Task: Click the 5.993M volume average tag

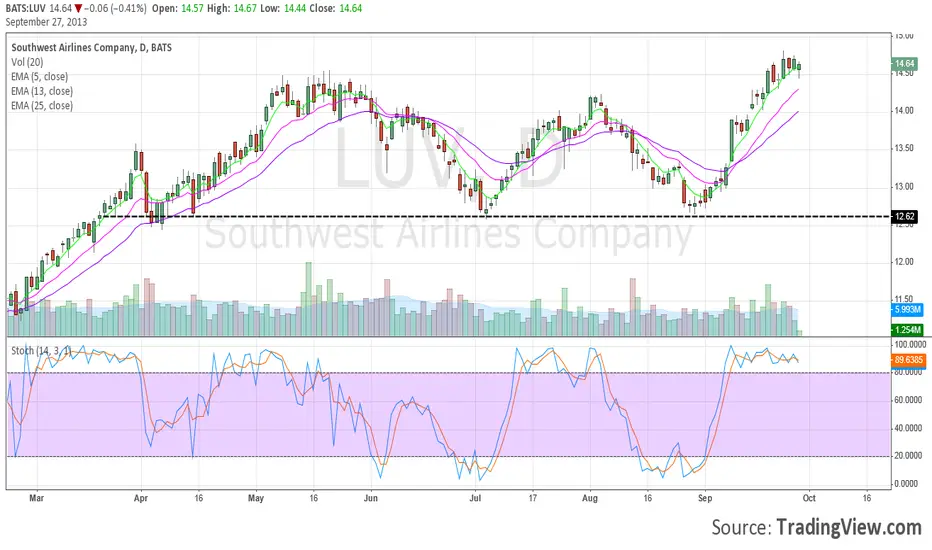Action: tap(908, 309)
